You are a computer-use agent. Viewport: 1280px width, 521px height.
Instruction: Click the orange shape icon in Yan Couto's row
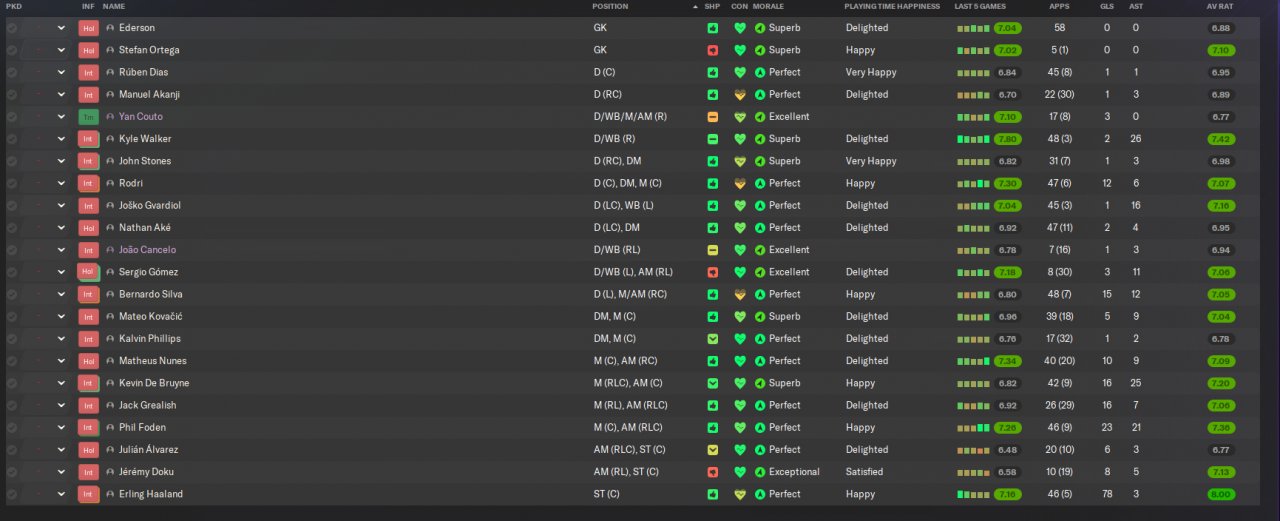point(712,117)
